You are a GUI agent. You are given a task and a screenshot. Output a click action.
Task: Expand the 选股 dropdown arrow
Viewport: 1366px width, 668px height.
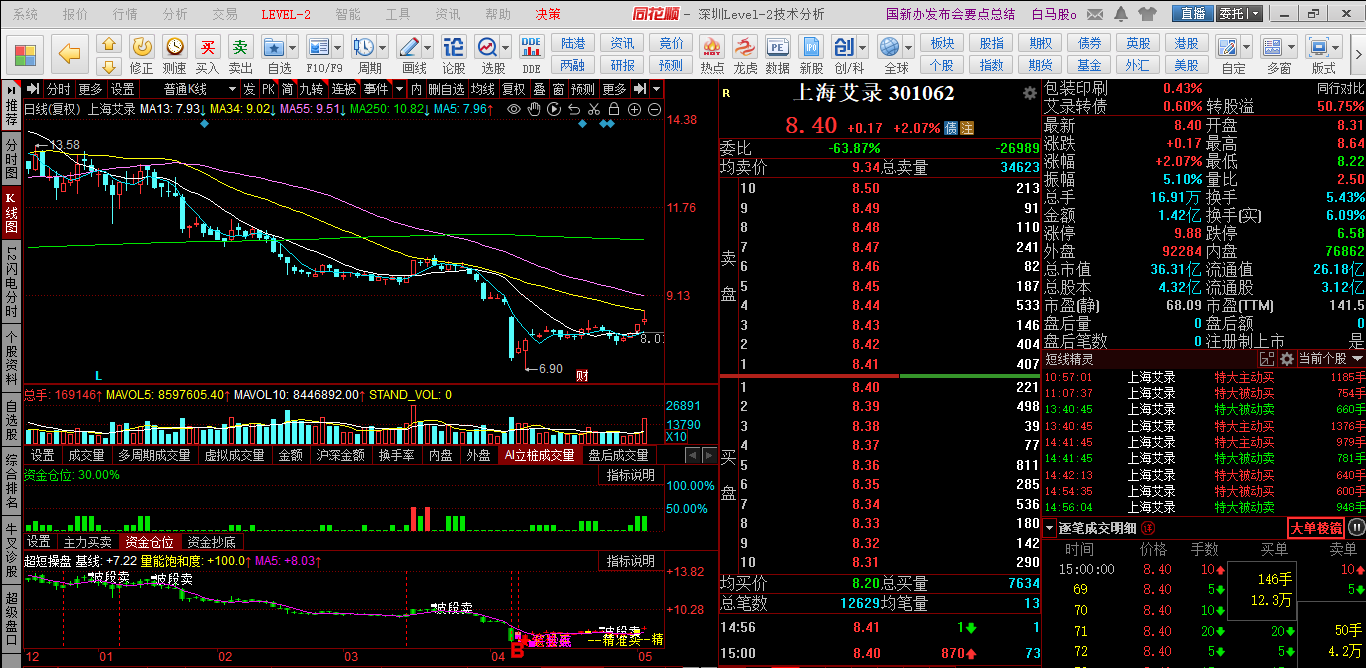[x=507, y=47]
